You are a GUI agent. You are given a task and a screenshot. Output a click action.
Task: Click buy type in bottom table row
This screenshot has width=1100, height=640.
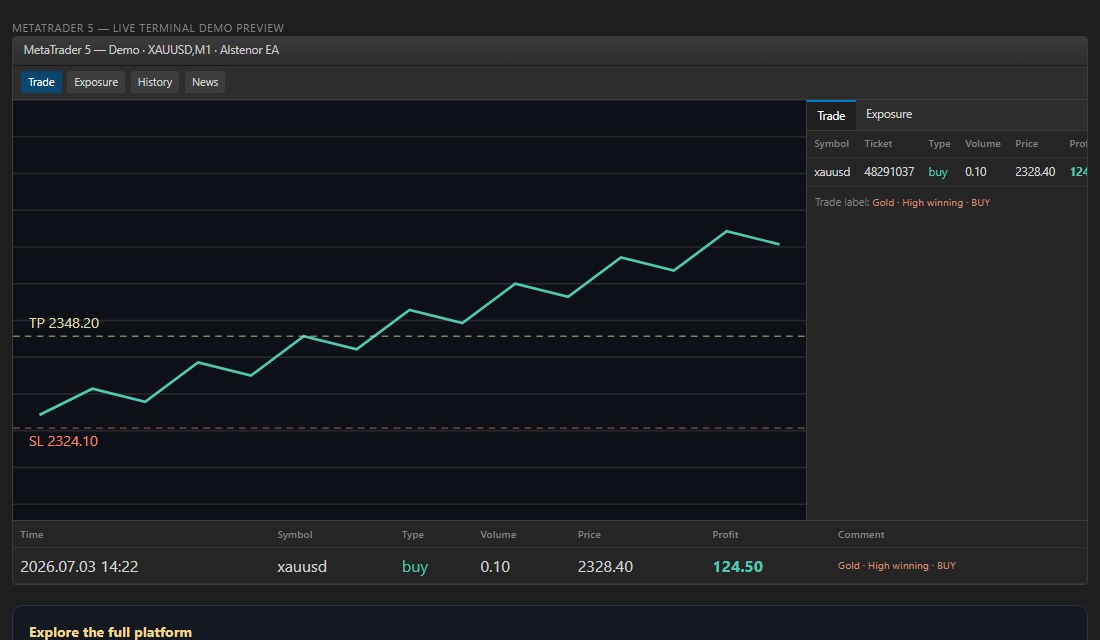pos(415,567)
